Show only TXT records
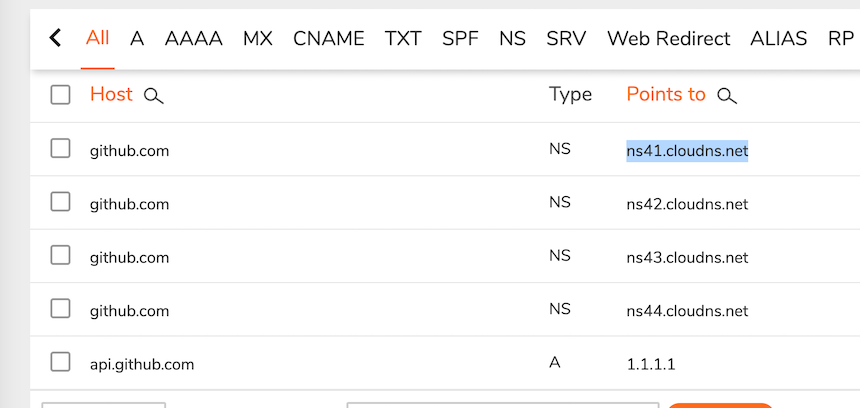Viewport: 860px width, 408px height. [403, 39]
